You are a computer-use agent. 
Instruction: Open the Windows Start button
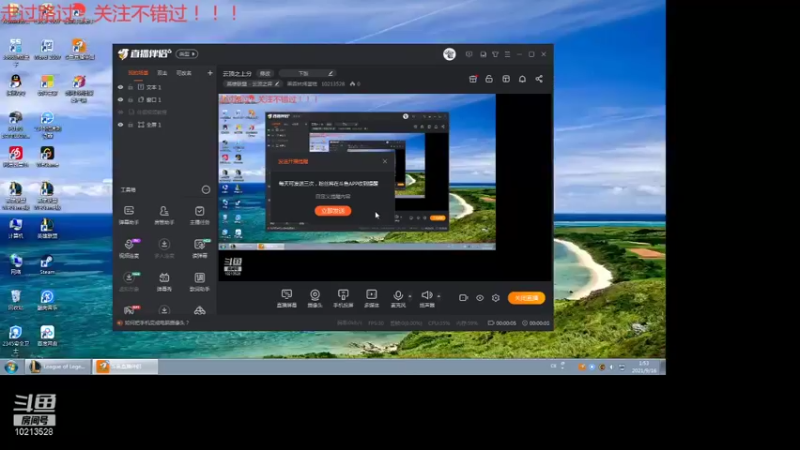pyautogui.click(x=11, y=366)
